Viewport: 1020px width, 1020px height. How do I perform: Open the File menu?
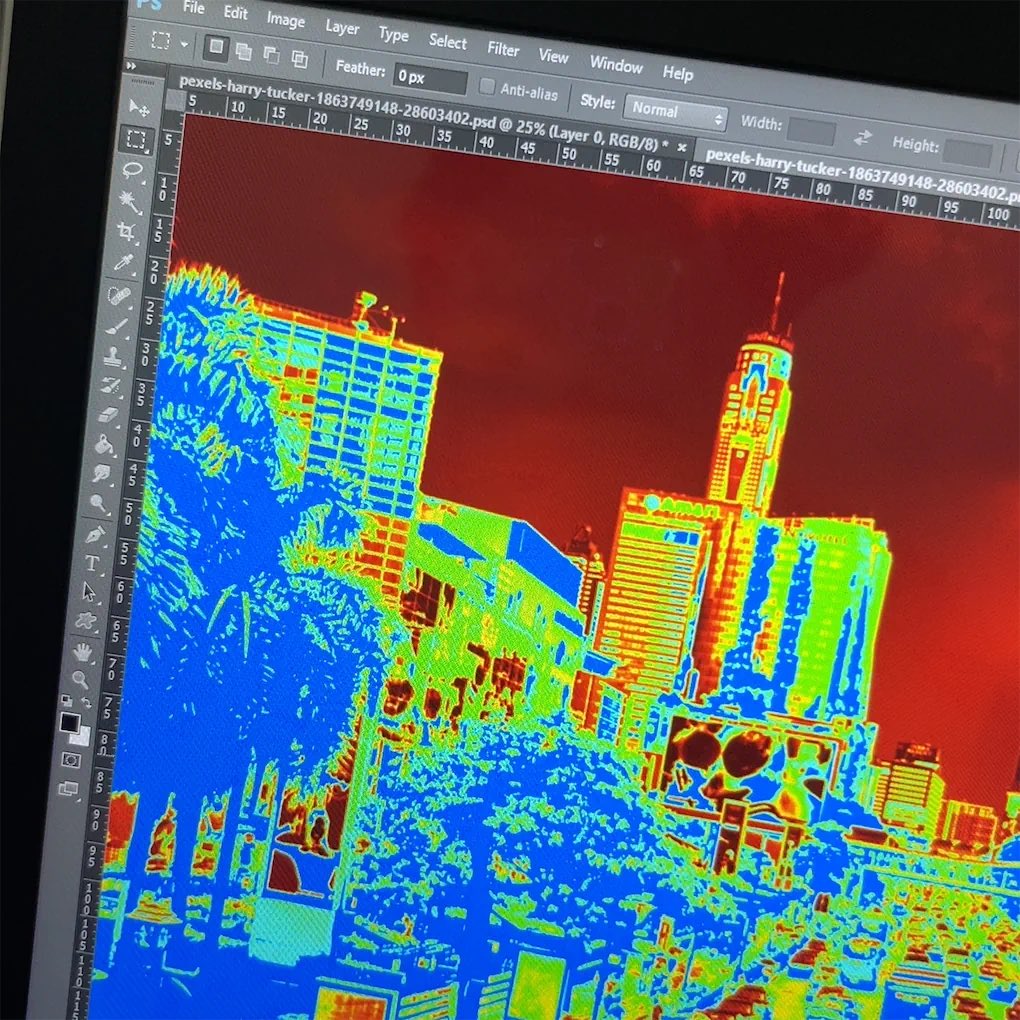pyautogui.click(x=194, y=8)
